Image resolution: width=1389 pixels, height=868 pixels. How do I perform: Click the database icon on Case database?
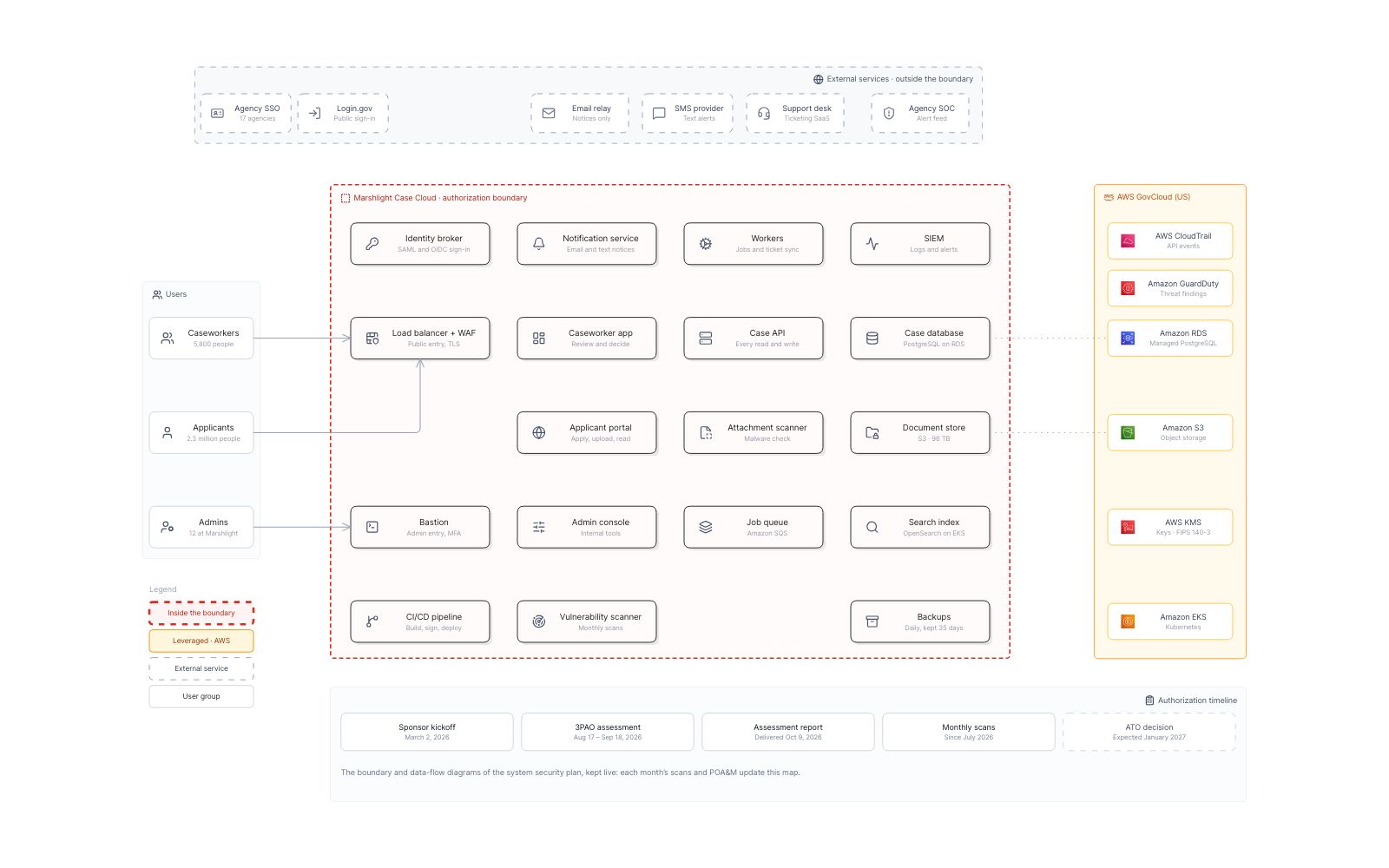point(872,339)
